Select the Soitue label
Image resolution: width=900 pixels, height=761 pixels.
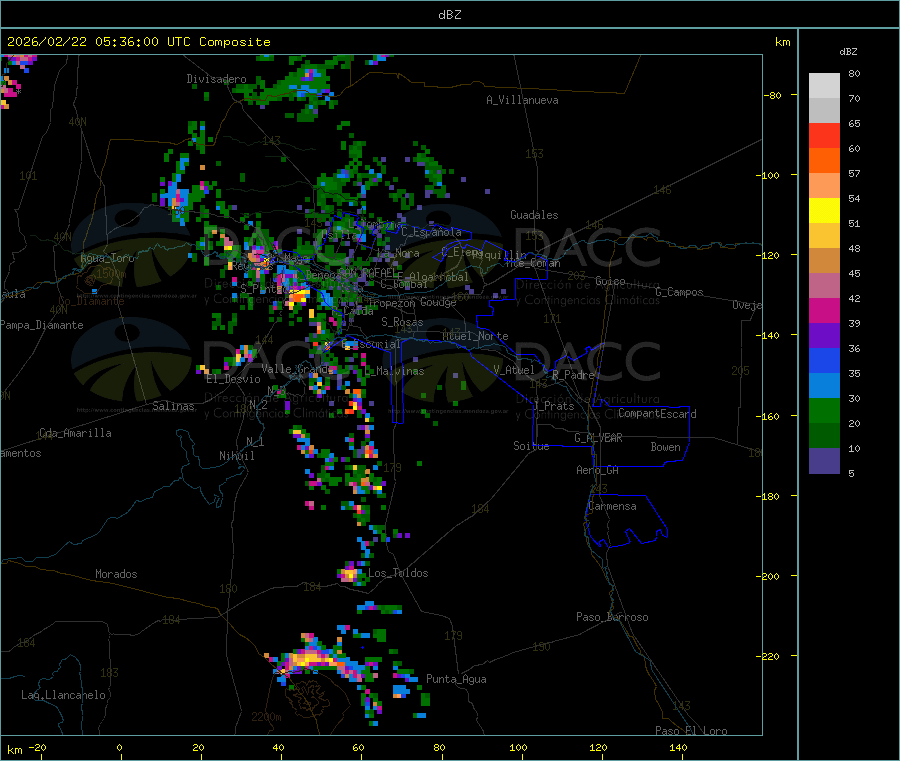[x=531, y=446]
